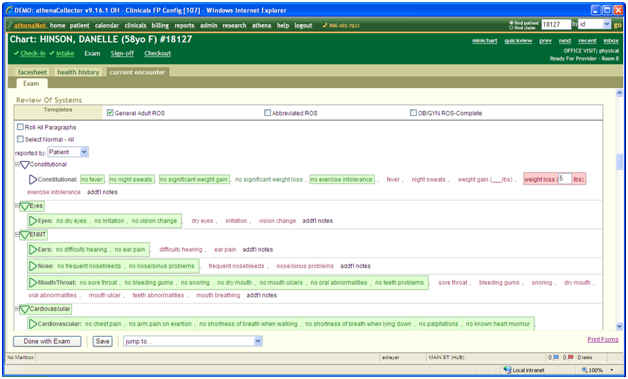The image size is (628, 379).
Task: Open the zoom 100% dropdown arrow
Action: 612,370
